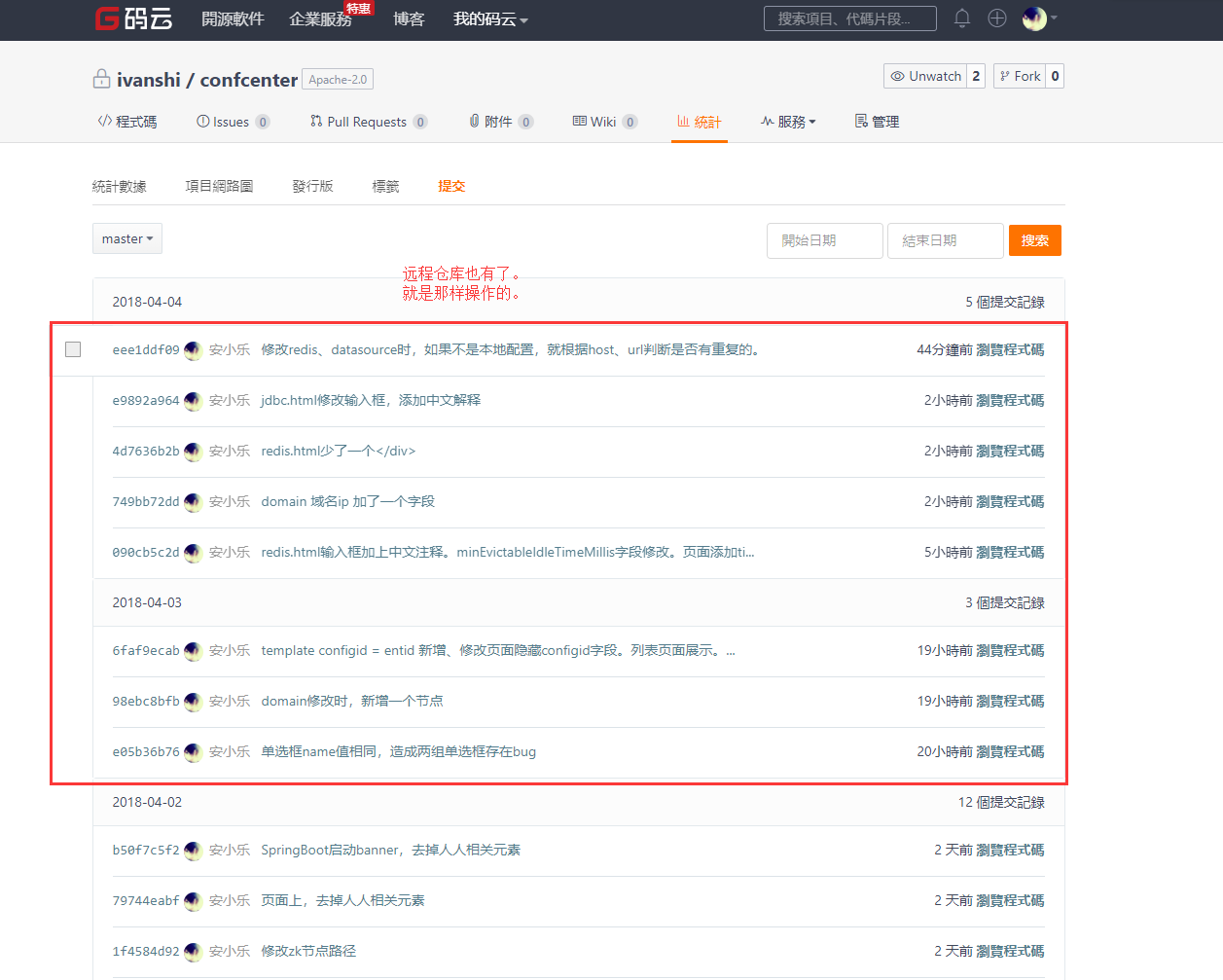Open commit message domain修改时，新增一个节点
Screen dimensions: 1223x980
coord(352,701)
